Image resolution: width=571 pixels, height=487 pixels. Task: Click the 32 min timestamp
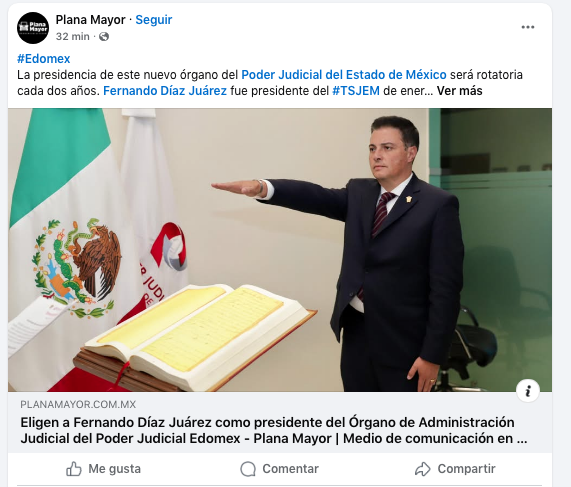(x=72, y=36)
